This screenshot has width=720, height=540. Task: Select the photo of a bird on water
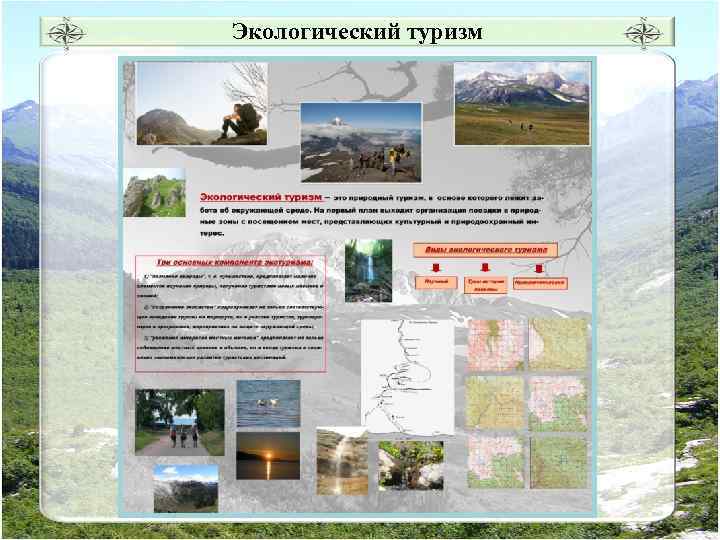[x=268, y=403]
